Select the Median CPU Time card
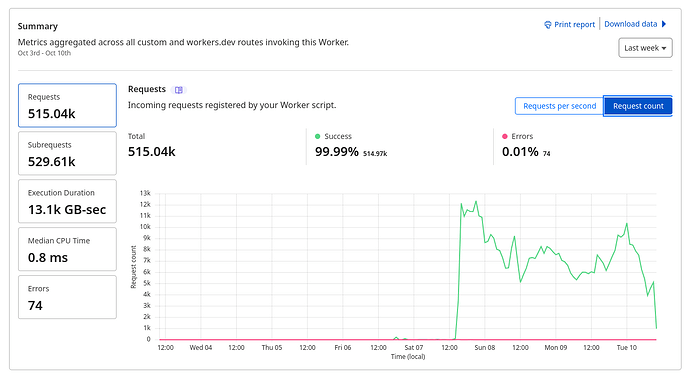Image resolution: width=690 pixels, height=375 pixels. 67,249
